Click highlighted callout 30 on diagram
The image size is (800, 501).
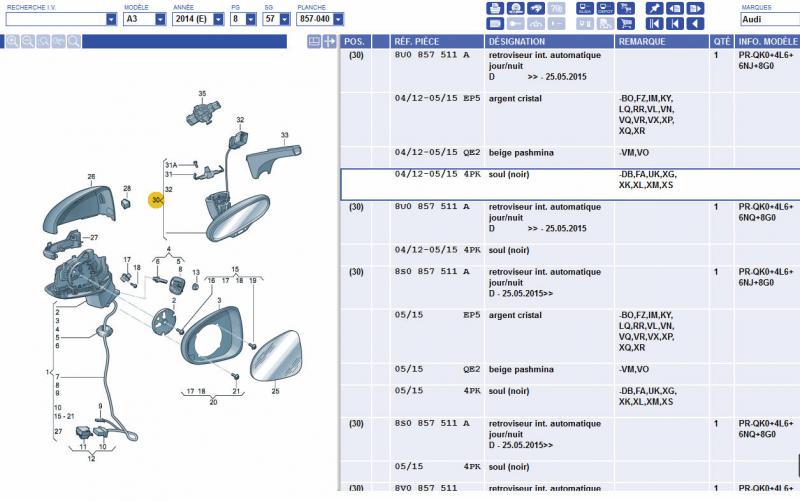156,200
